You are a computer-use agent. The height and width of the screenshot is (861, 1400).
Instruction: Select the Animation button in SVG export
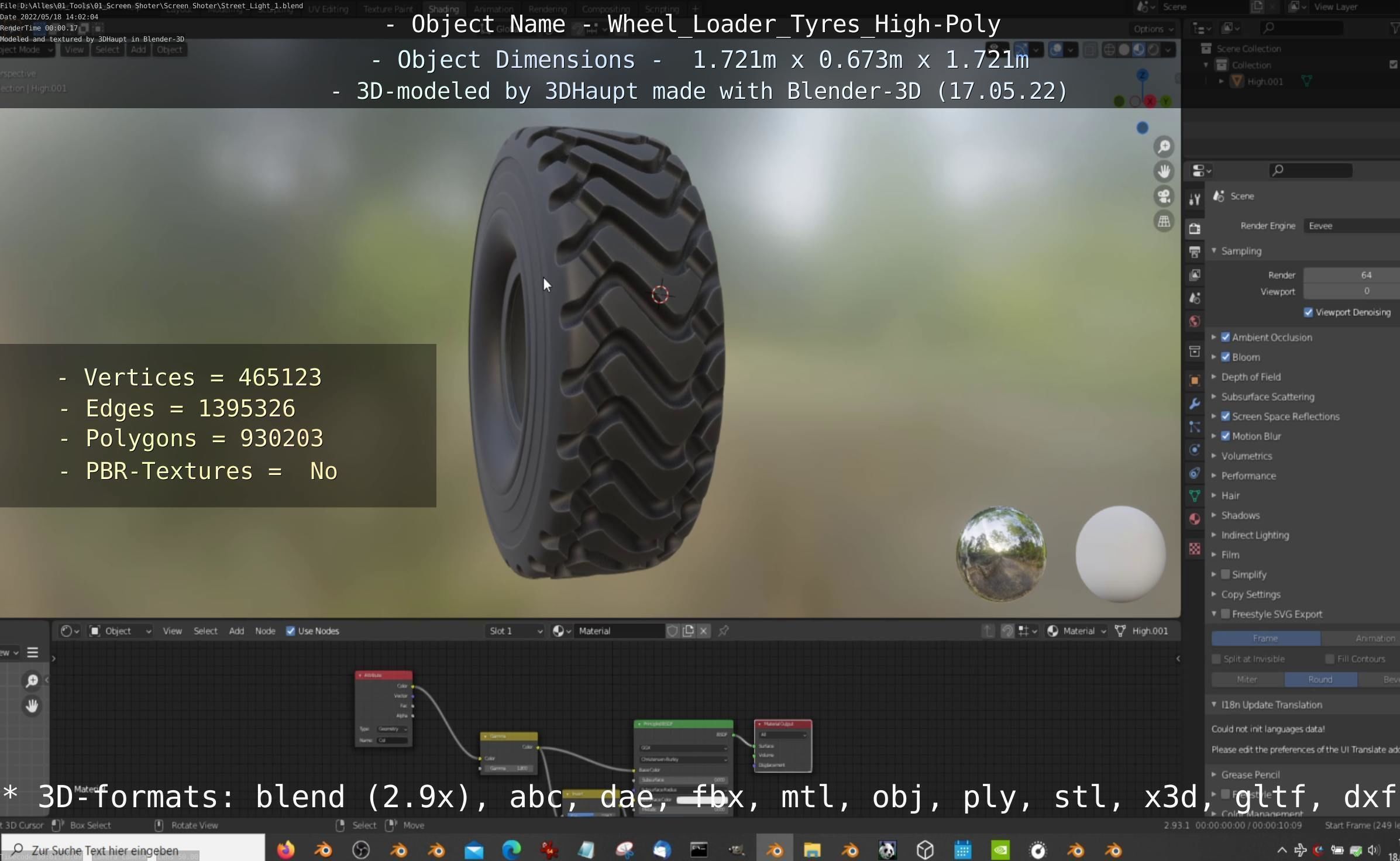[x=1361, y=639]
